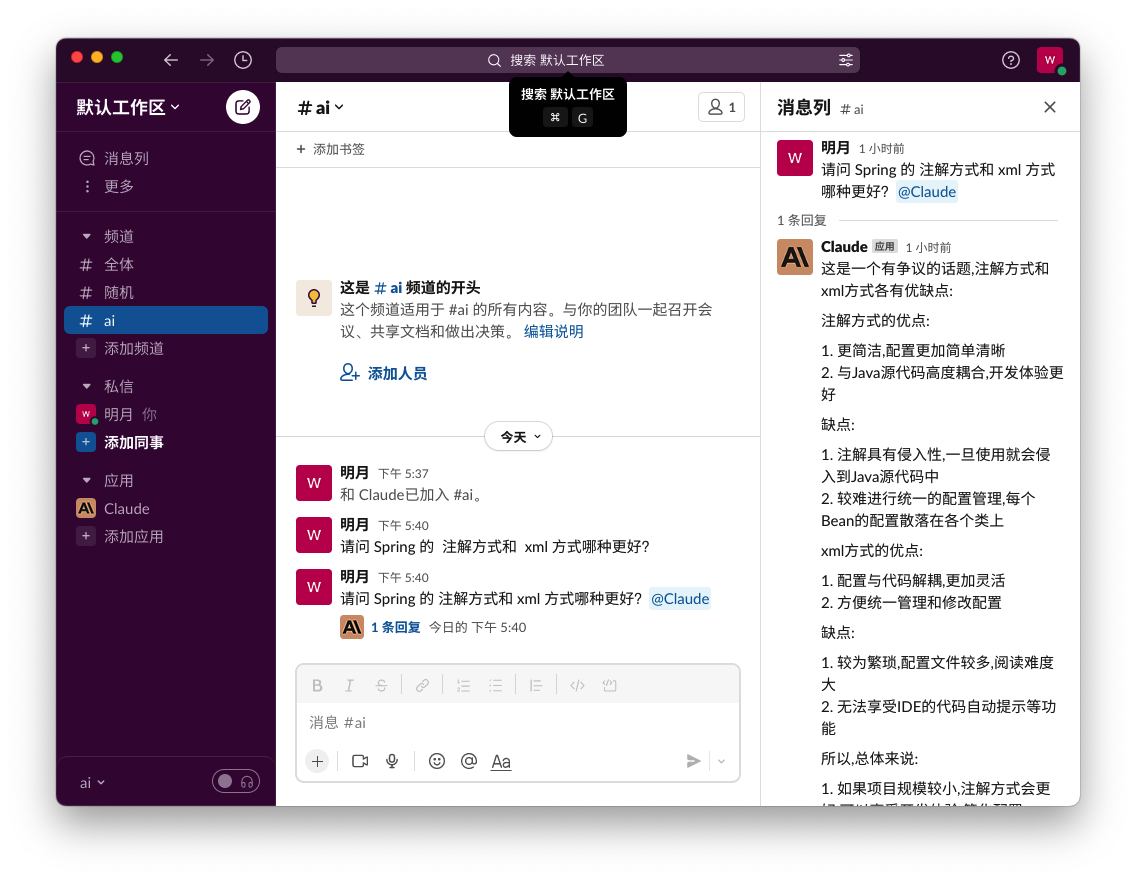
Task: Open the history clock icon
Action: point(243,60)
